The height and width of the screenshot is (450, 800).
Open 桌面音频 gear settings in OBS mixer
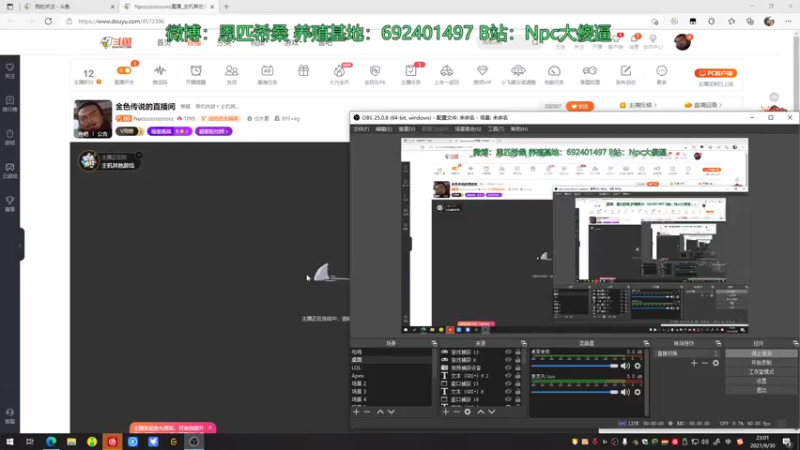click(637, 366)
